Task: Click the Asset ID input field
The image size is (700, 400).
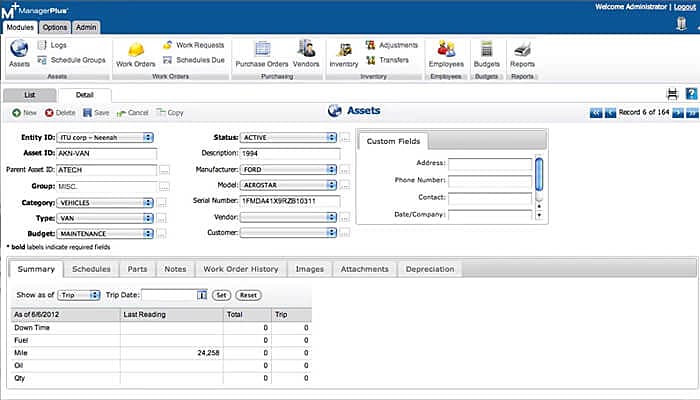Action: 107,154
